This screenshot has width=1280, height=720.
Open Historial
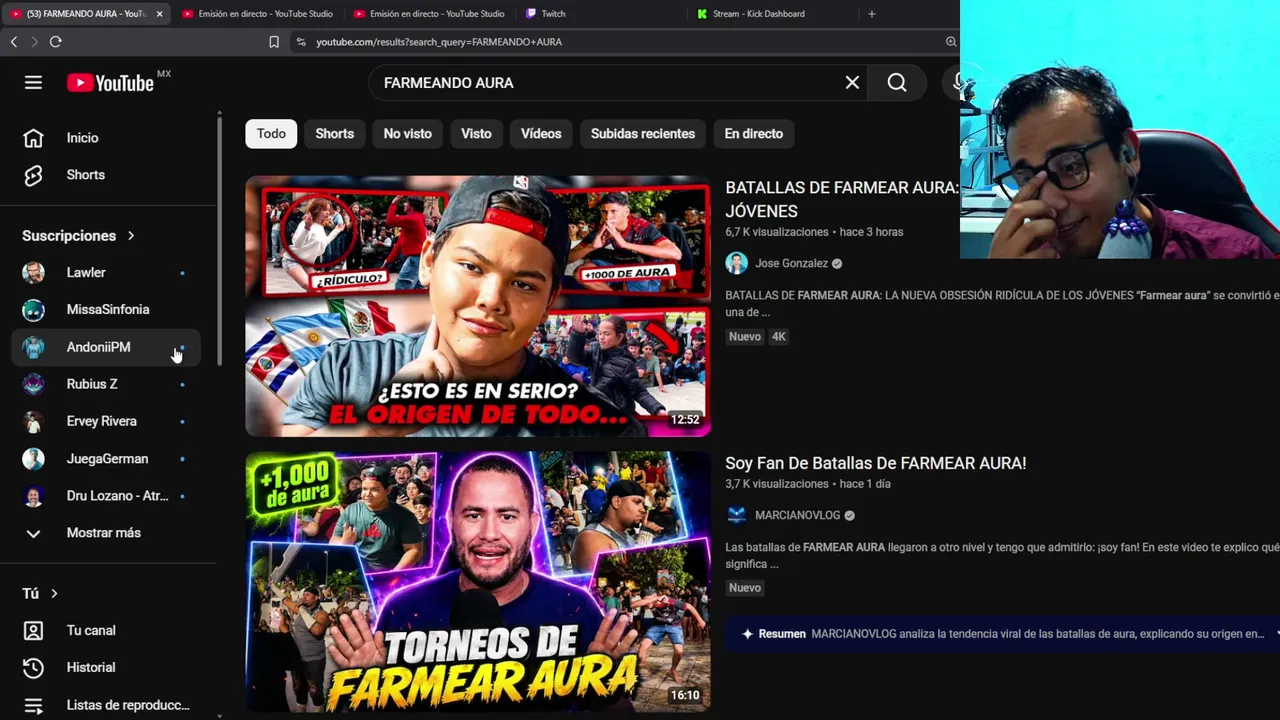[106, 668]
